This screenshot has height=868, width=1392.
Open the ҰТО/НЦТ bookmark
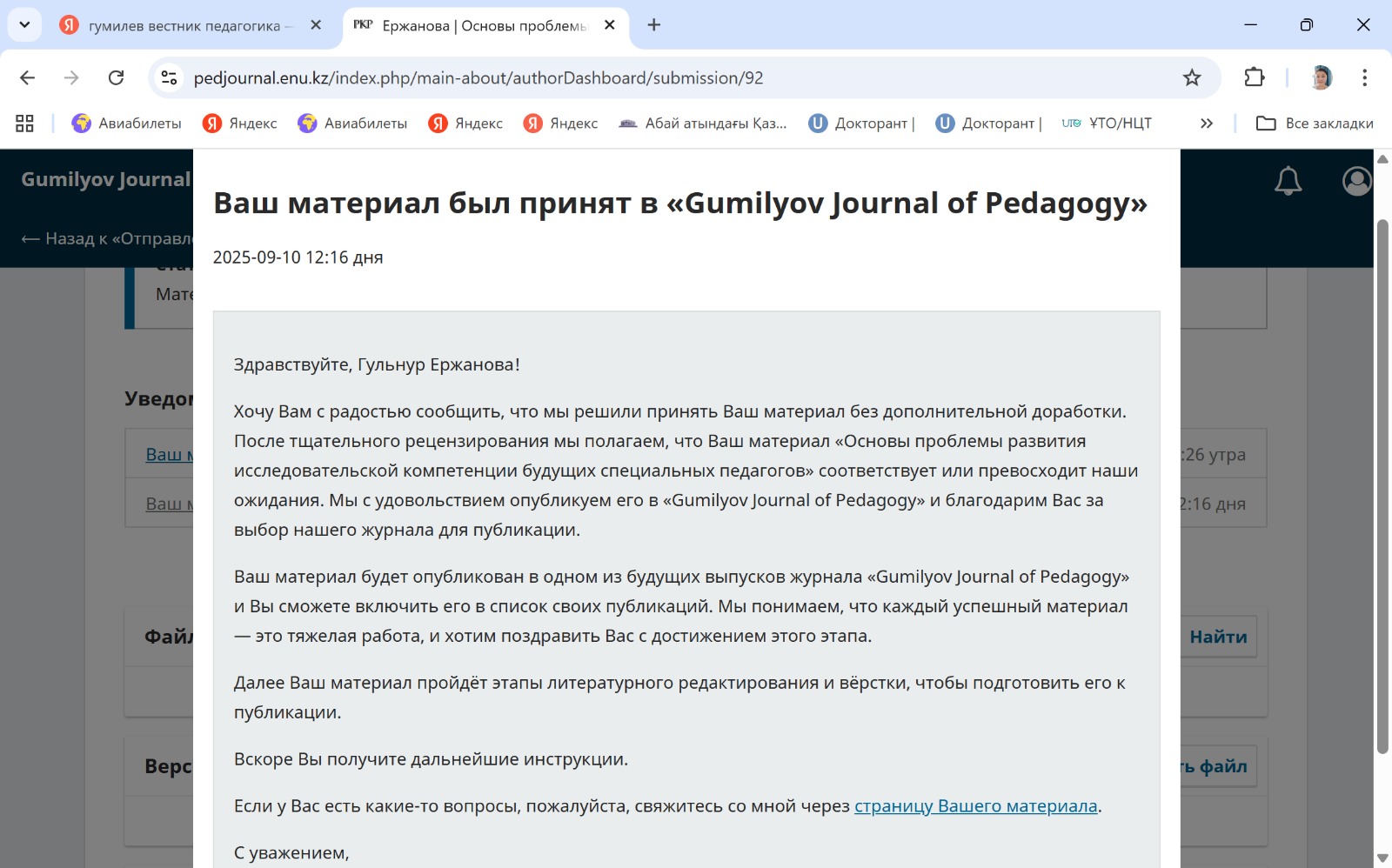(1107, 124)
